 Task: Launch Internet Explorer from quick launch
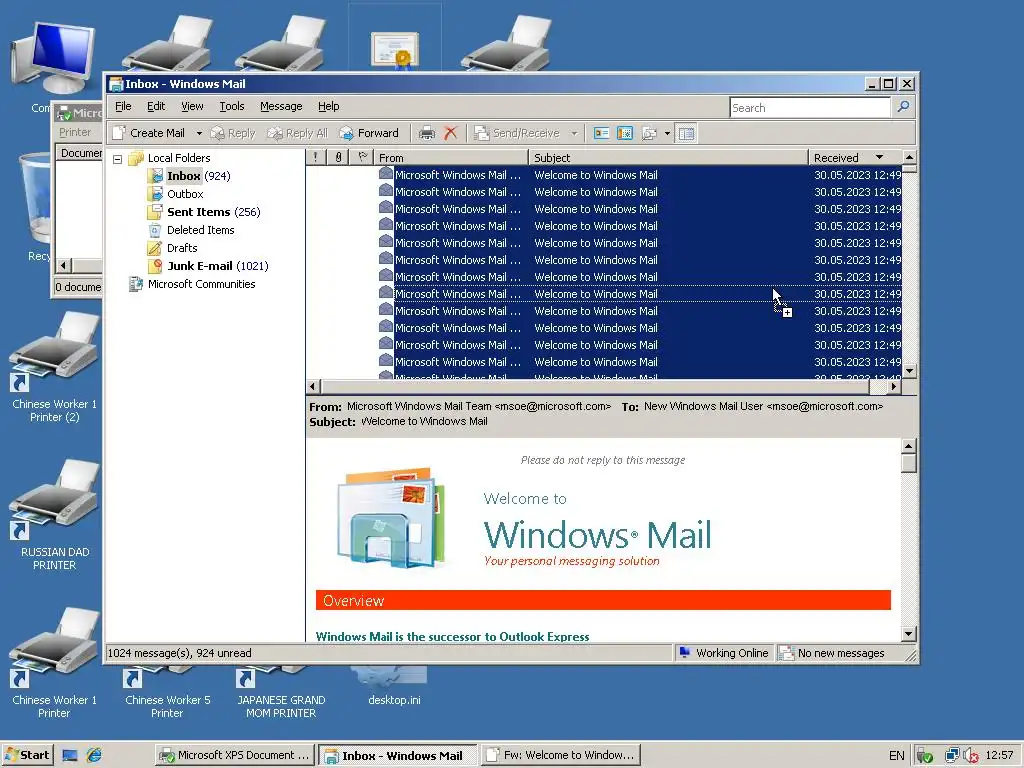coord(95,756)
